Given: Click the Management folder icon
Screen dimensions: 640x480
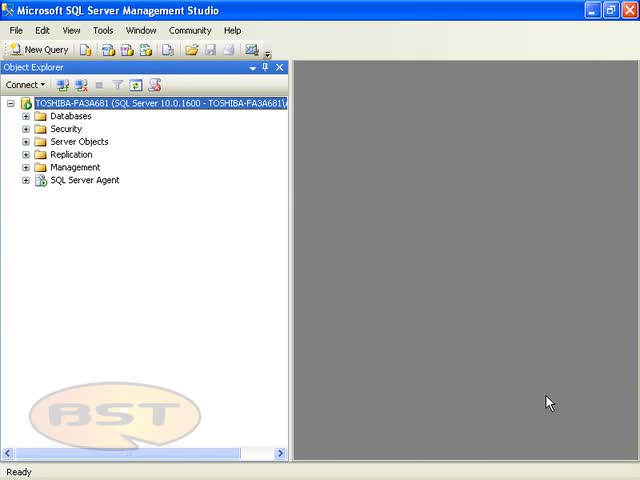Looking at the screenshot, I should pyautogui.click(x=40, y=167).
